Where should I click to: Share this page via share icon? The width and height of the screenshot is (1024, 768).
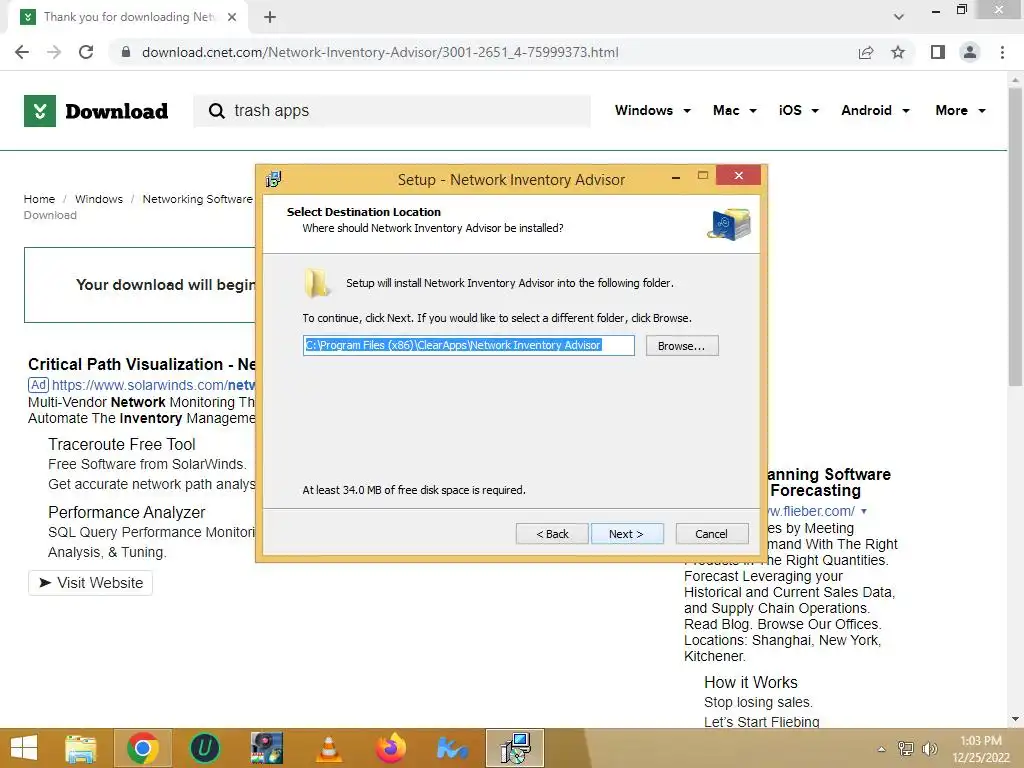click(866, 52)
